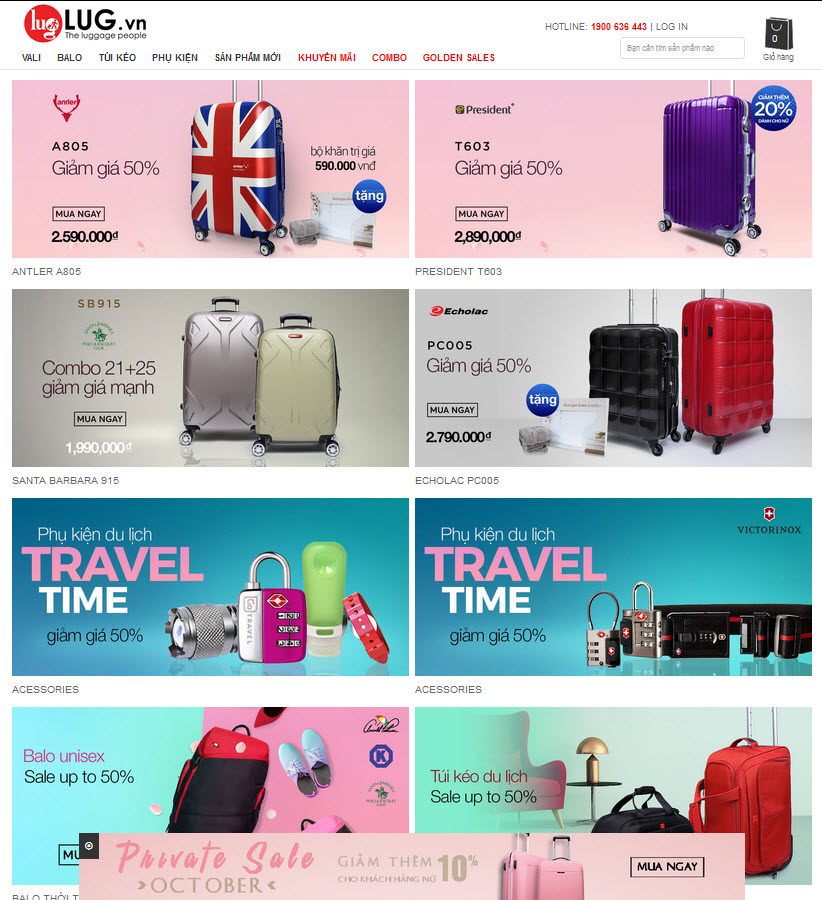Click the LOG IN link
Screen dimensions: 822x900
click(672, 26)
